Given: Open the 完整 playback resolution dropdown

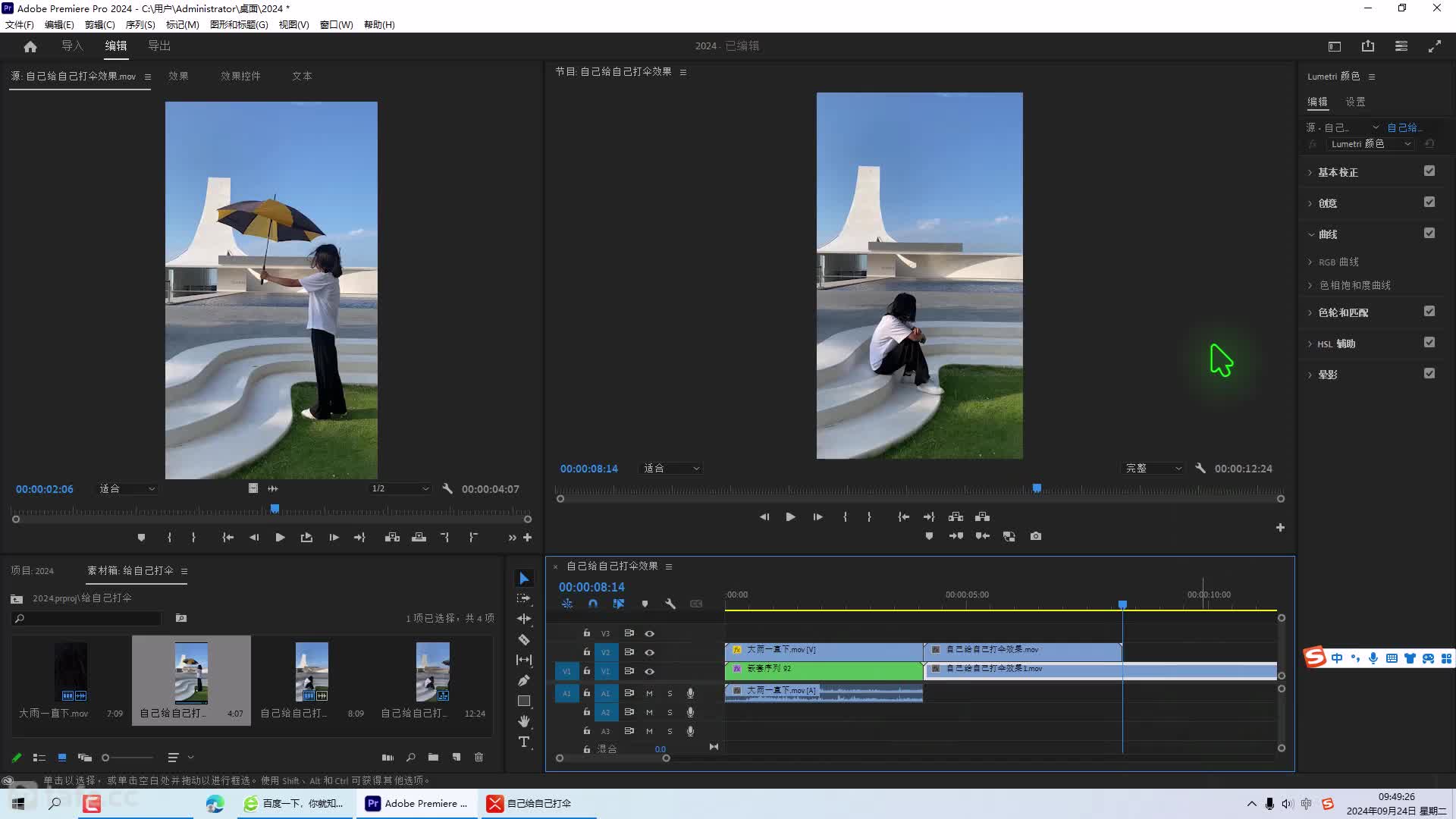Looking at the screenshot, I should pyautogui.click(x=1153, y=469).
